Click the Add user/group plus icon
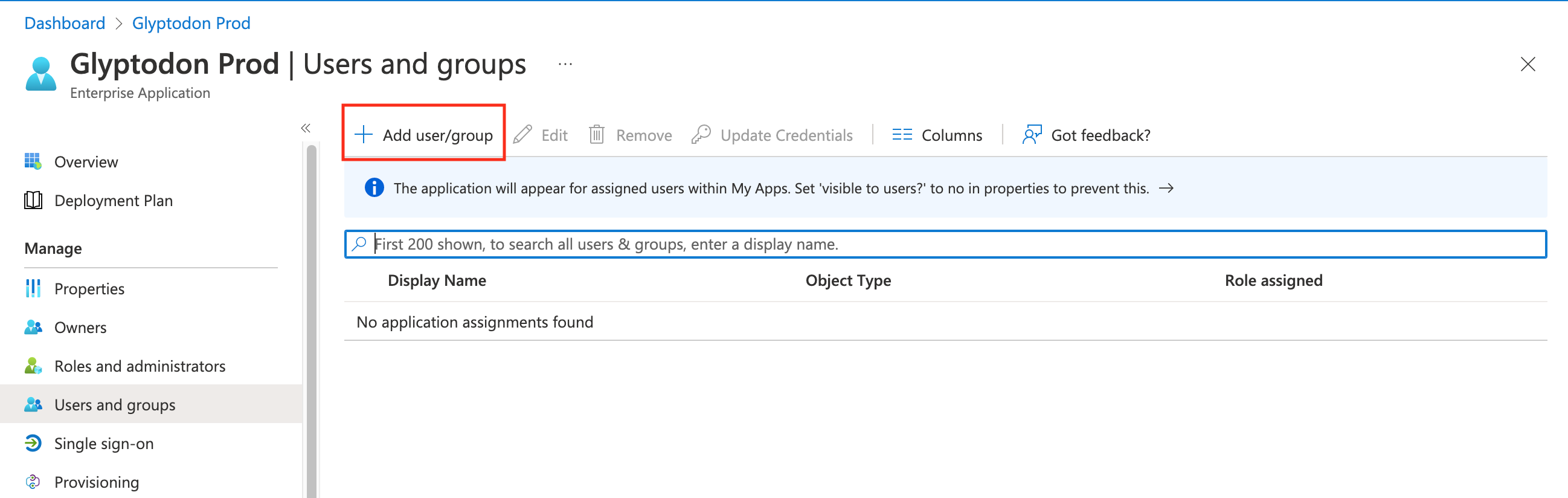The height and width of the screenshot is (498, 1568). coord(364,135)
